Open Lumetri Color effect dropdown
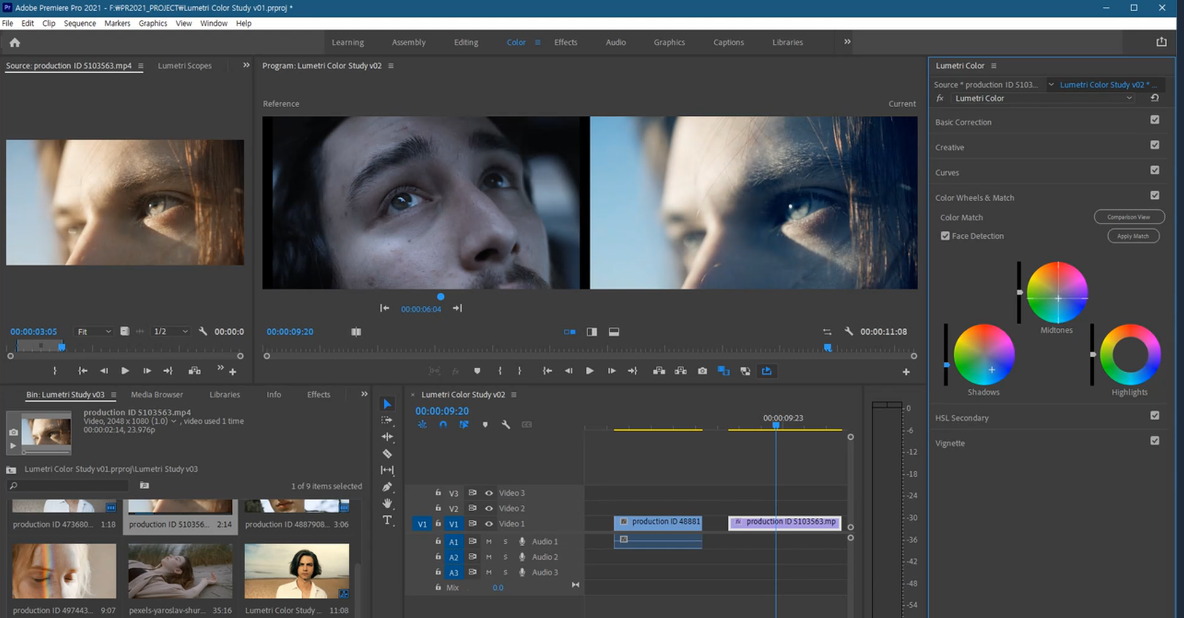Viewport: 1184px width, 618px height. pos(1042,98)
